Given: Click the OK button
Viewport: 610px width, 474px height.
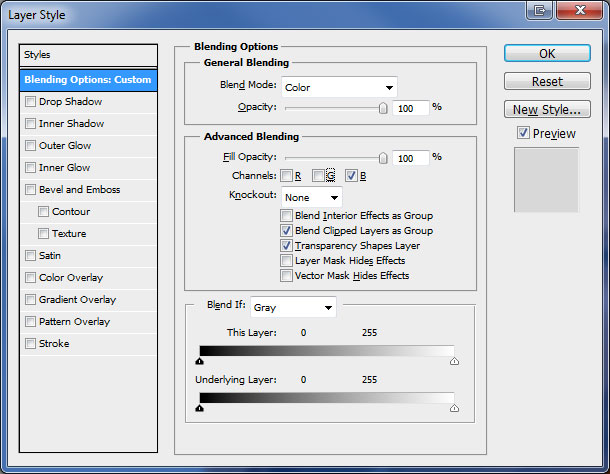Looking at the screenshot, I should [x=546, y=54].
